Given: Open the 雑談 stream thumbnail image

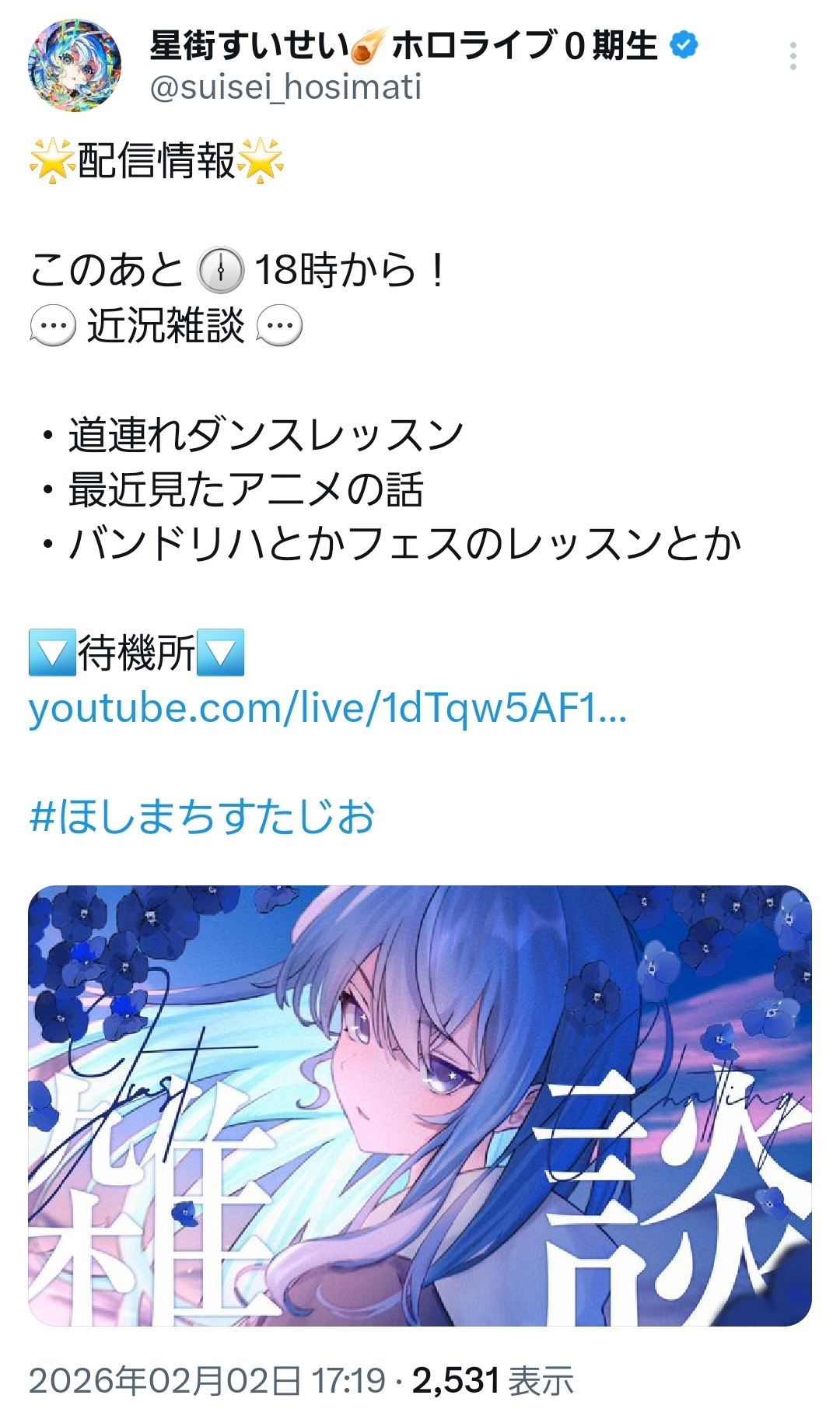Looking at the screenshot, I should click(420, 1106).
